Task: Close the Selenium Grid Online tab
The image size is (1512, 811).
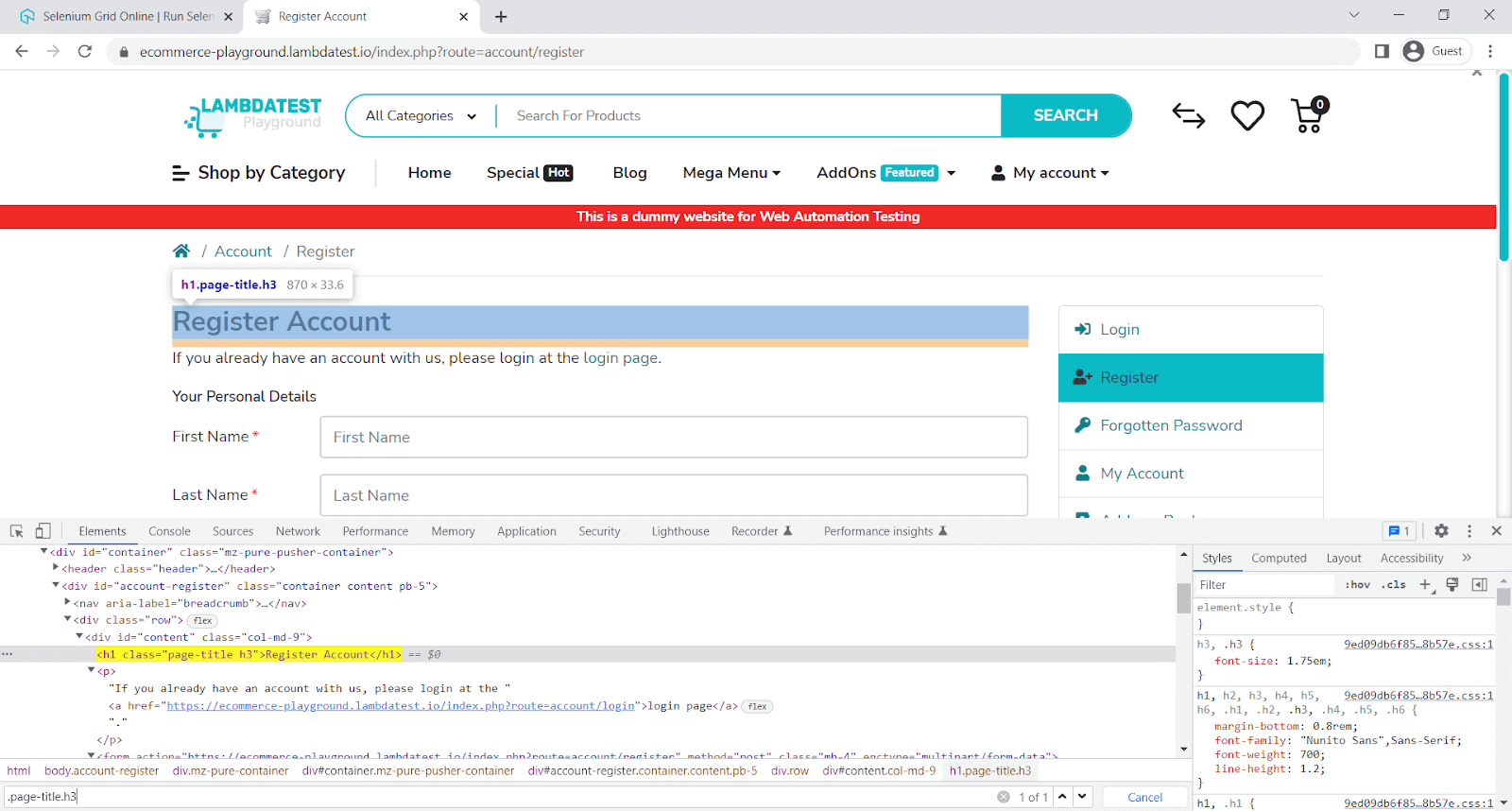Action: [x=229, y=17]
